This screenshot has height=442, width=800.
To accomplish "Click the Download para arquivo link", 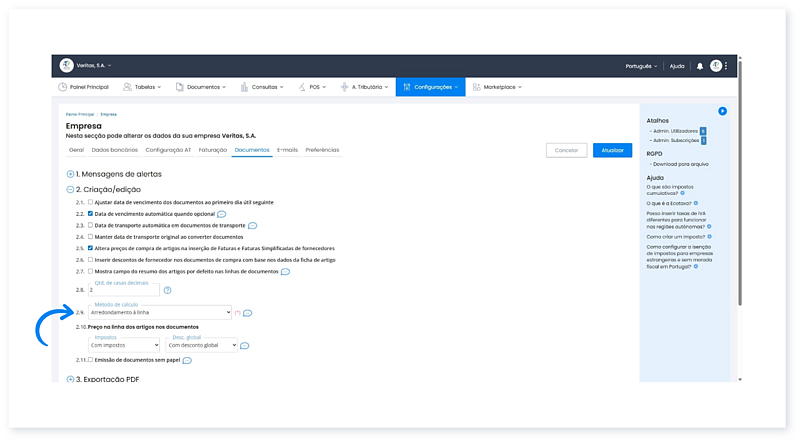I will click(680, 163).
